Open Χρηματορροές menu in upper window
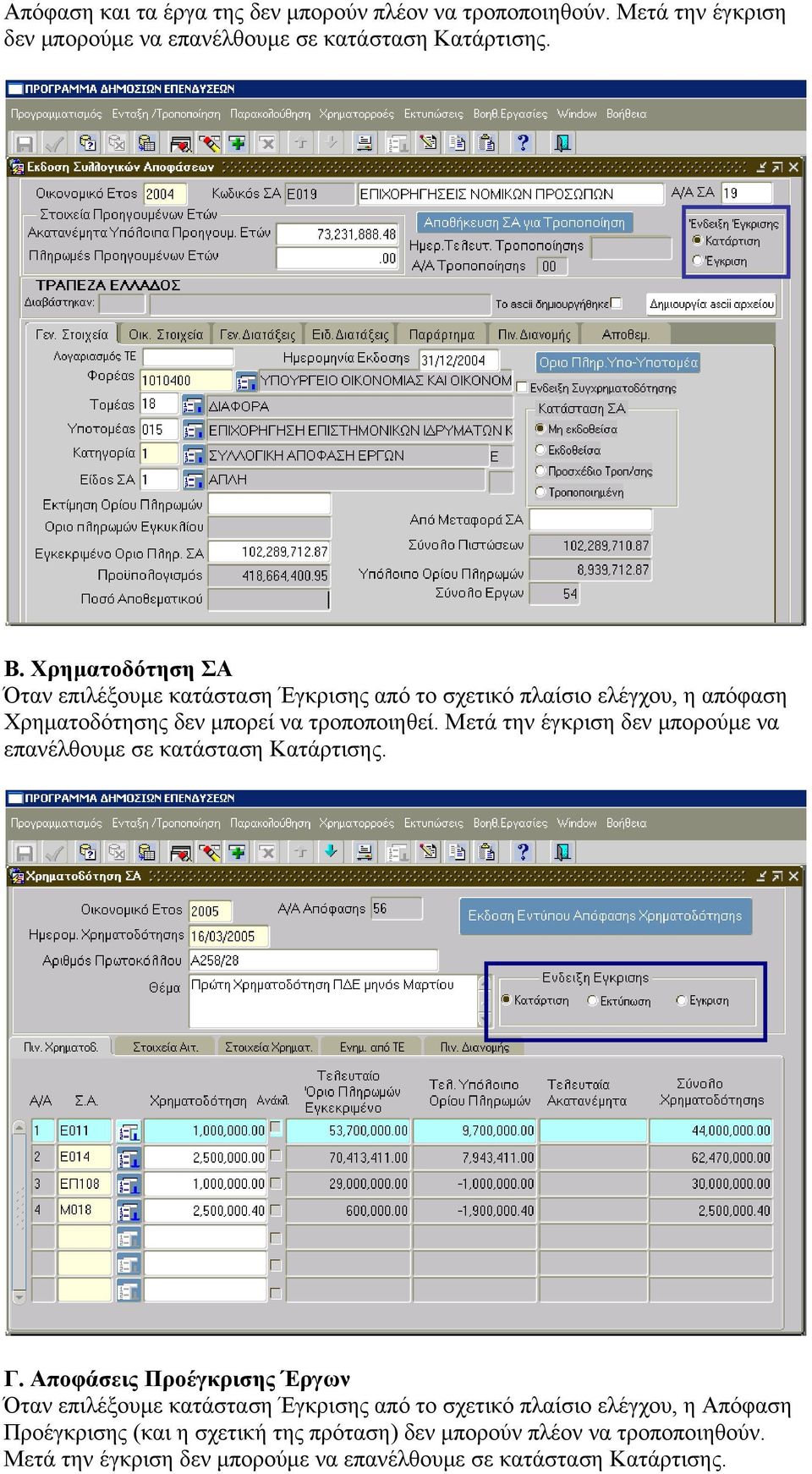The width and height of the screenshot is (812, 1474). click(x=356, y=114)
